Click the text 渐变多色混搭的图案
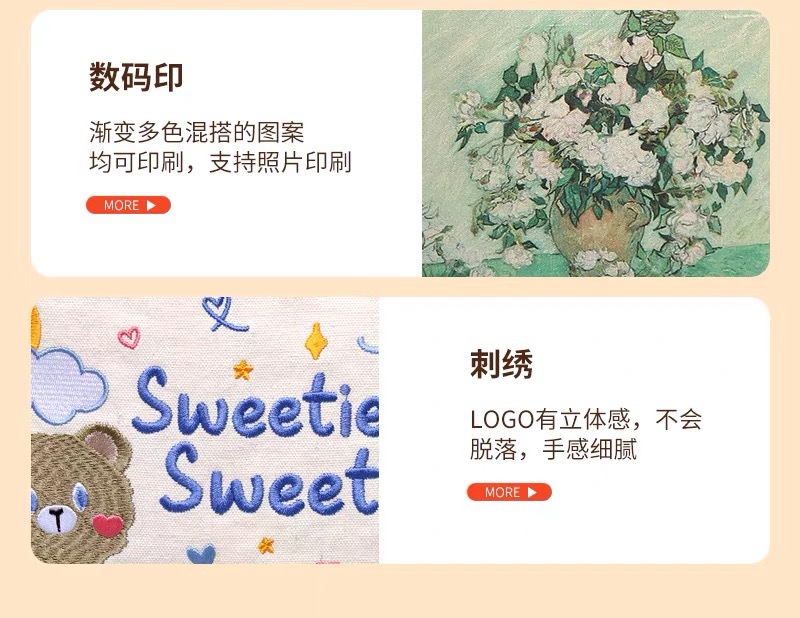The width and height of the screenshot is (800, 618). [196, 132]
